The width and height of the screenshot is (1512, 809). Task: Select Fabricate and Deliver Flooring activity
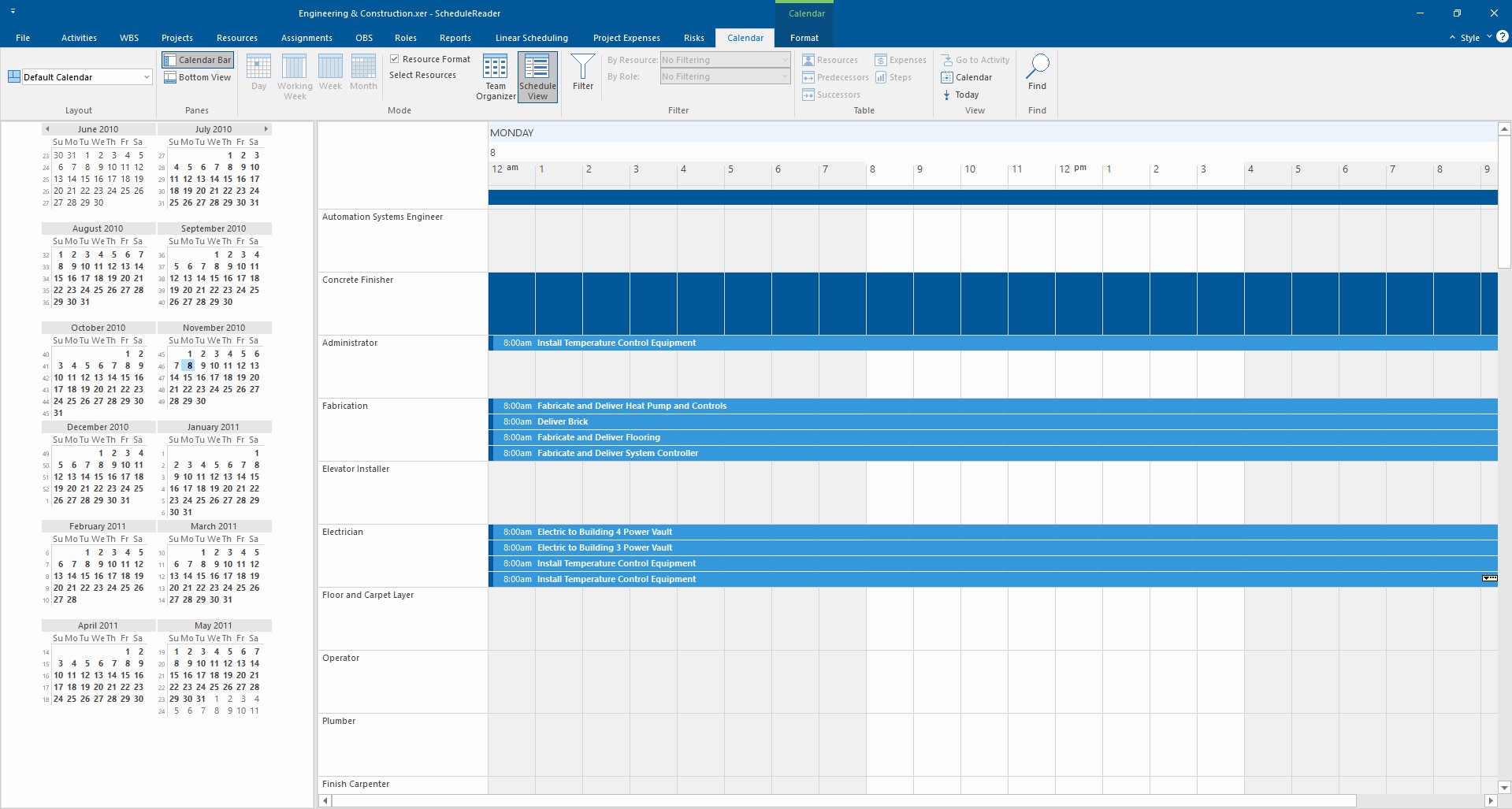coord(993,437)
